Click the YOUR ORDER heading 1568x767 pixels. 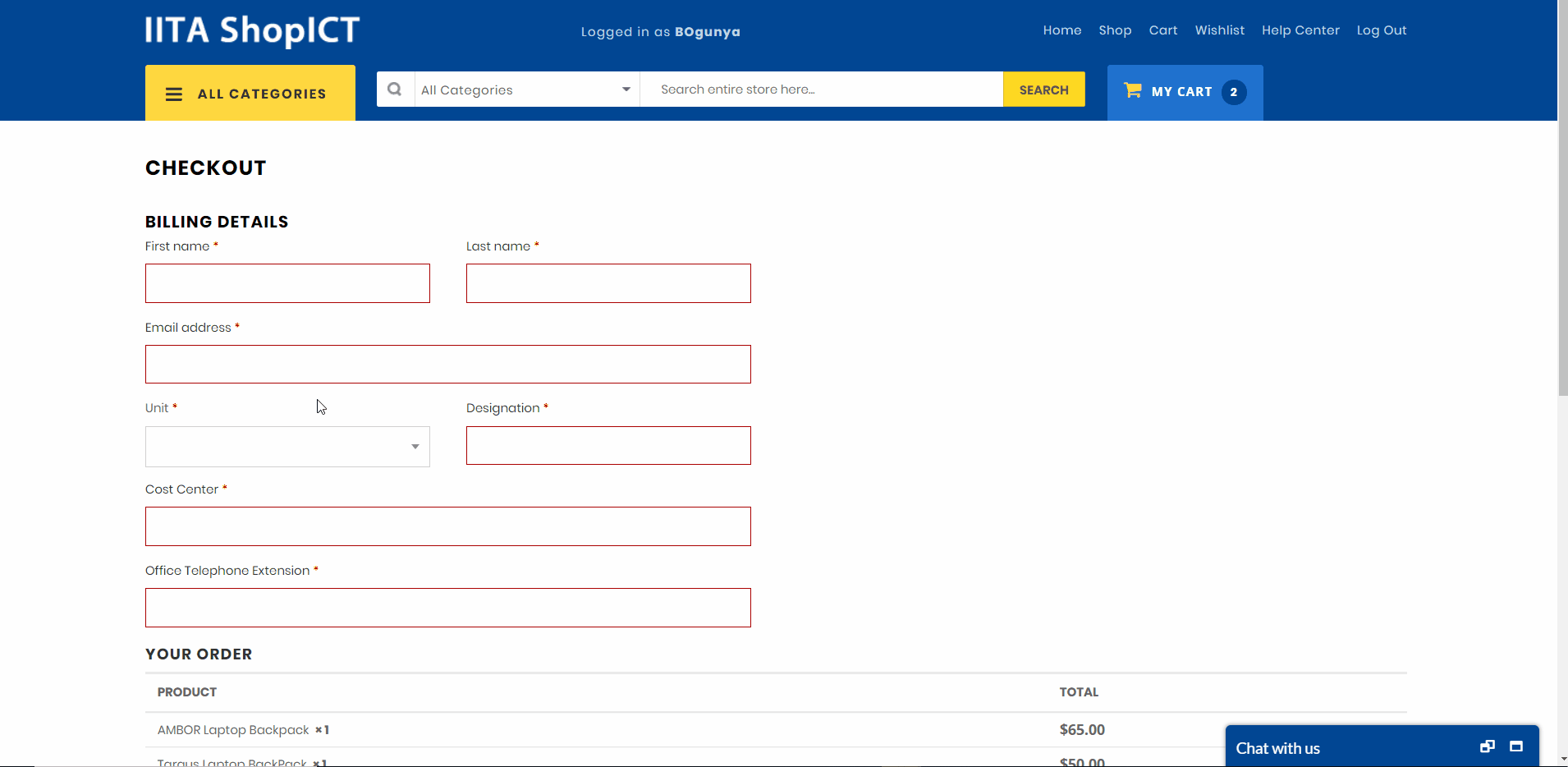(x=199, y=654)
